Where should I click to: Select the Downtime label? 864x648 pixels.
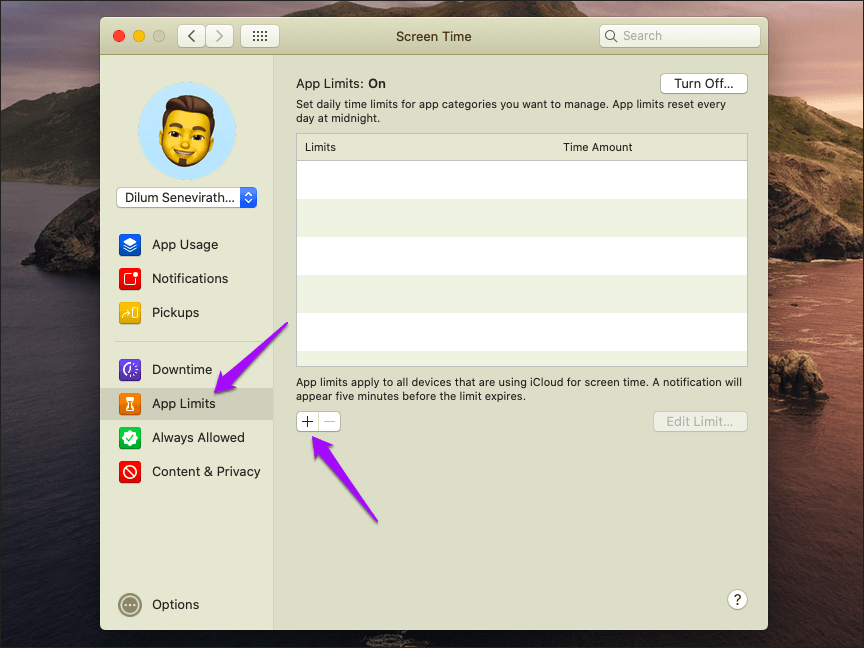182,370
